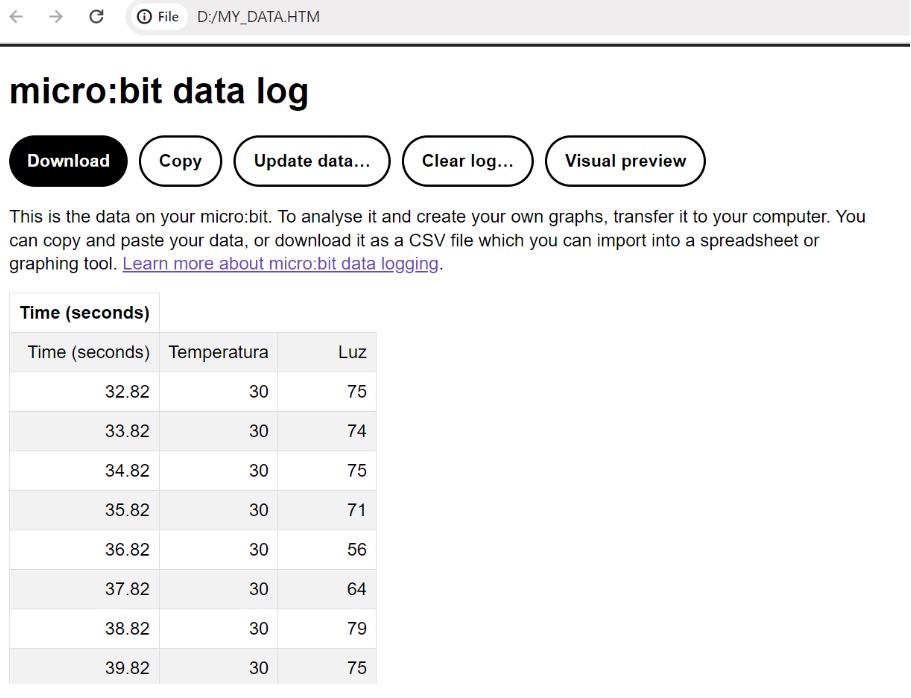The image size is (911, 698).
Task: Show the Visual preview graph
Action: click(625, 161)
